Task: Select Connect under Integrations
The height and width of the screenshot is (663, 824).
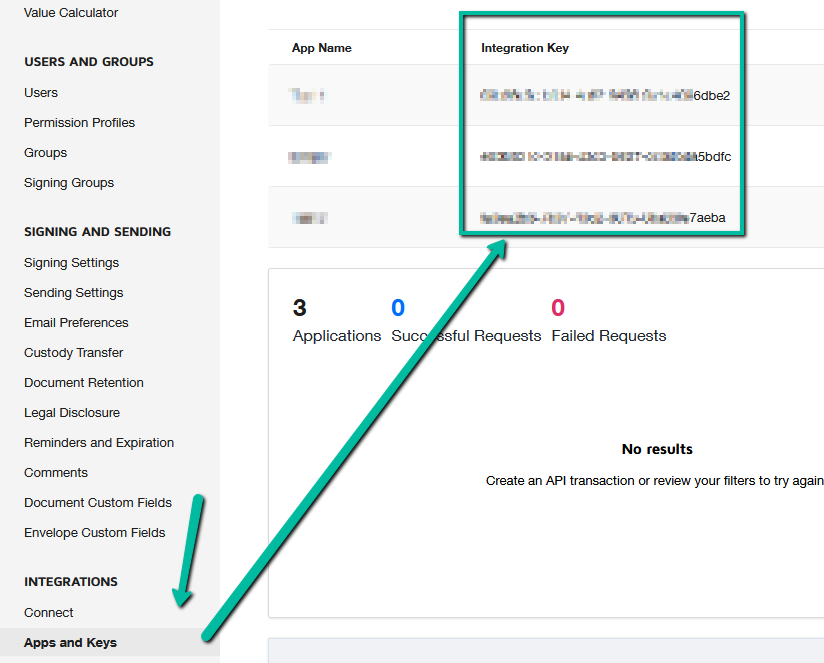Action: (x=48, y=612)
